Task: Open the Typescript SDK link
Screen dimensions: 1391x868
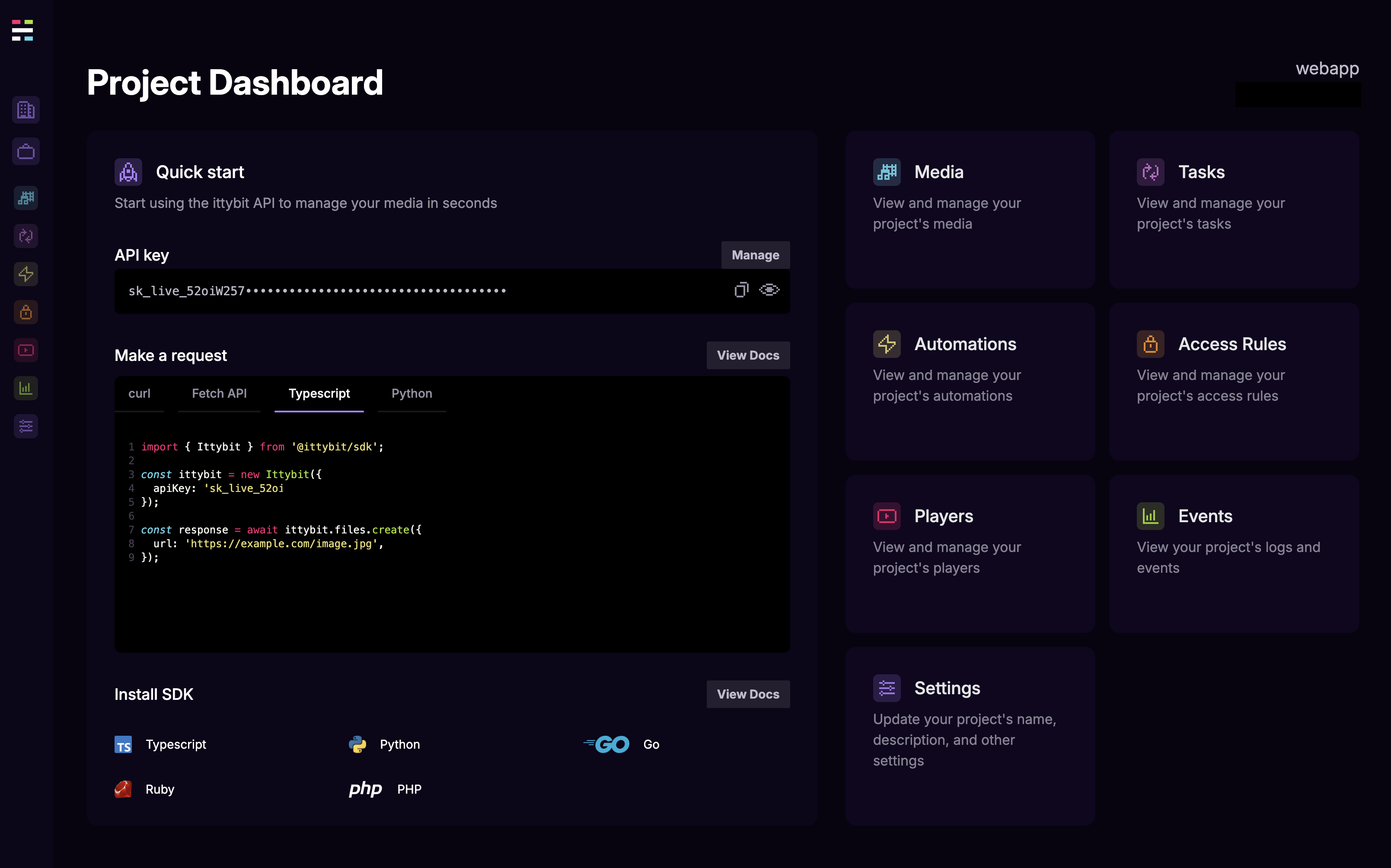Action: tap(175, 744)
